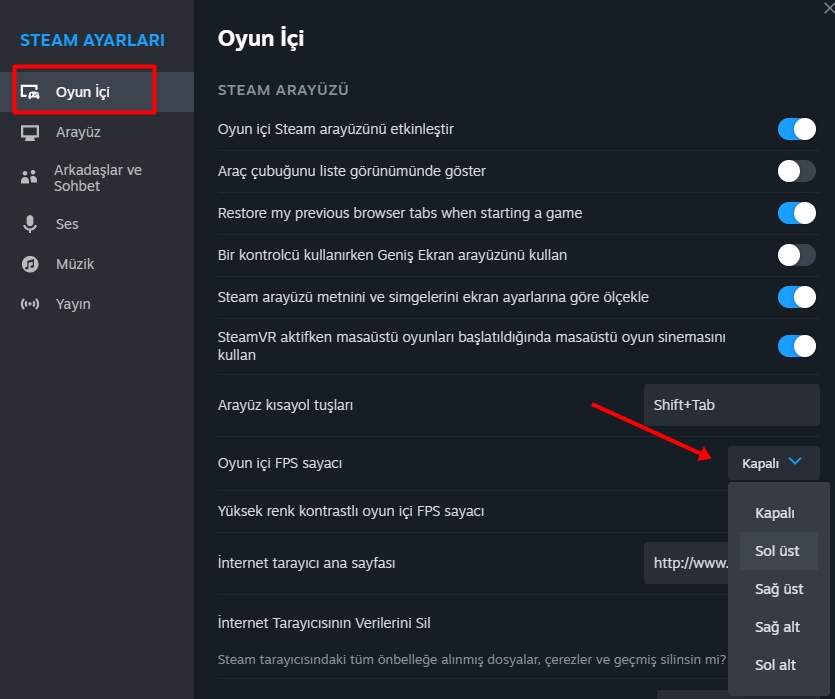Open Arkadaşlar ve Sohbet settings
Screen dimensions: 835x699
[x=97, y=178]
